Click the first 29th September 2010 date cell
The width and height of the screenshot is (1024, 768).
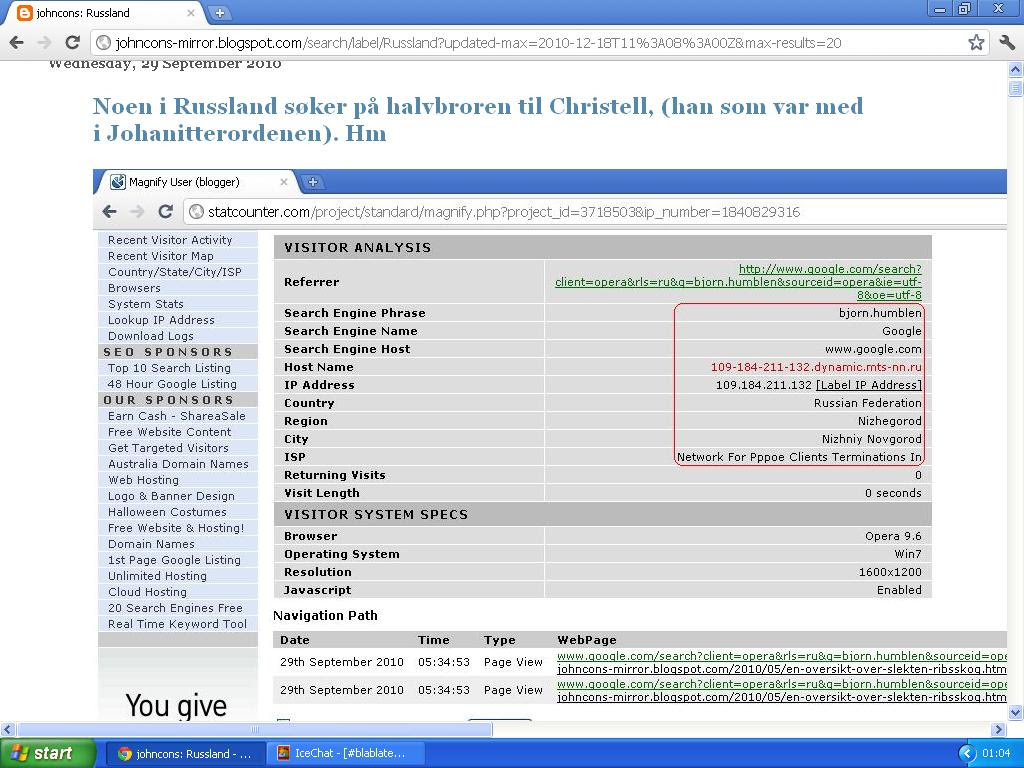coord(342,662)
